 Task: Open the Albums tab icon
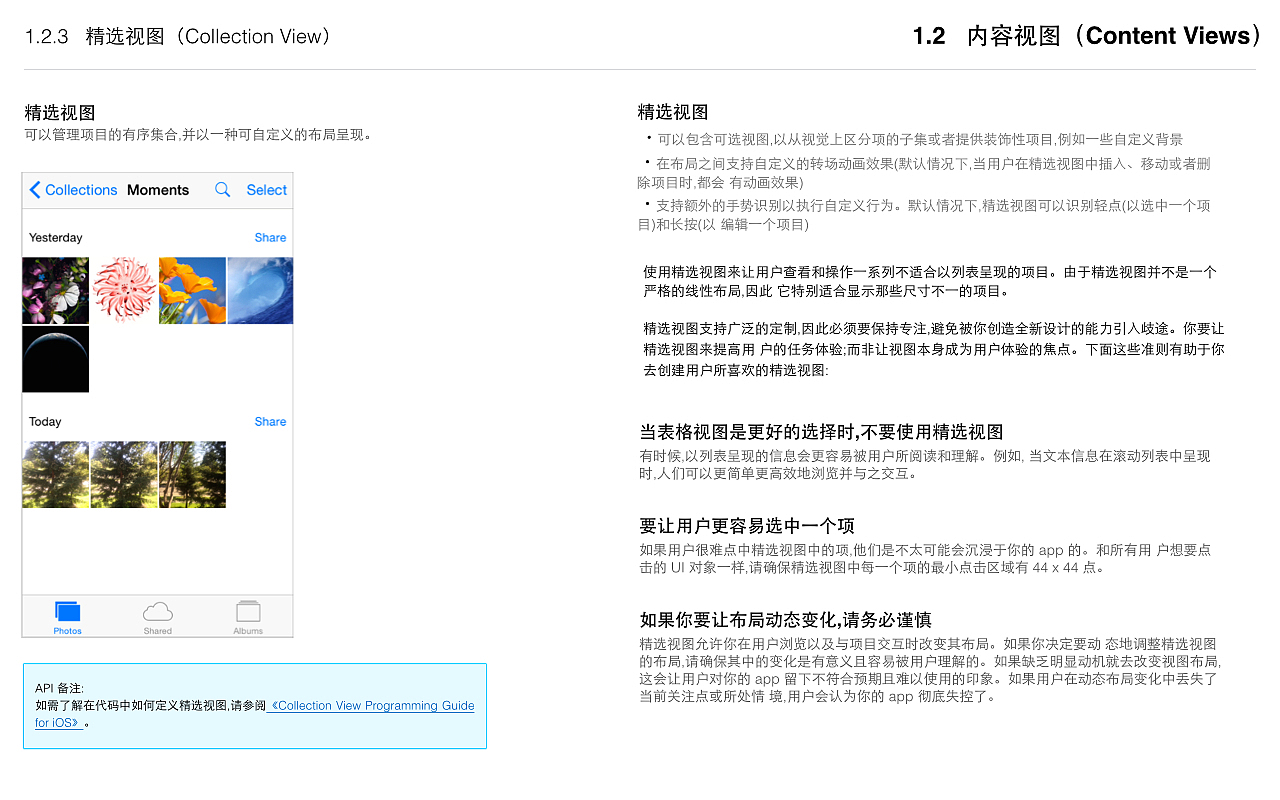(248, 612)
